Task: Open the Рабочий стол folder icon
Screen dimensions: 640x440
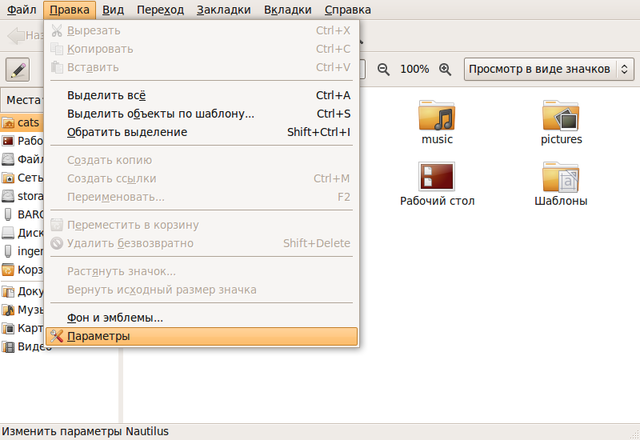Action: (437, 178)
